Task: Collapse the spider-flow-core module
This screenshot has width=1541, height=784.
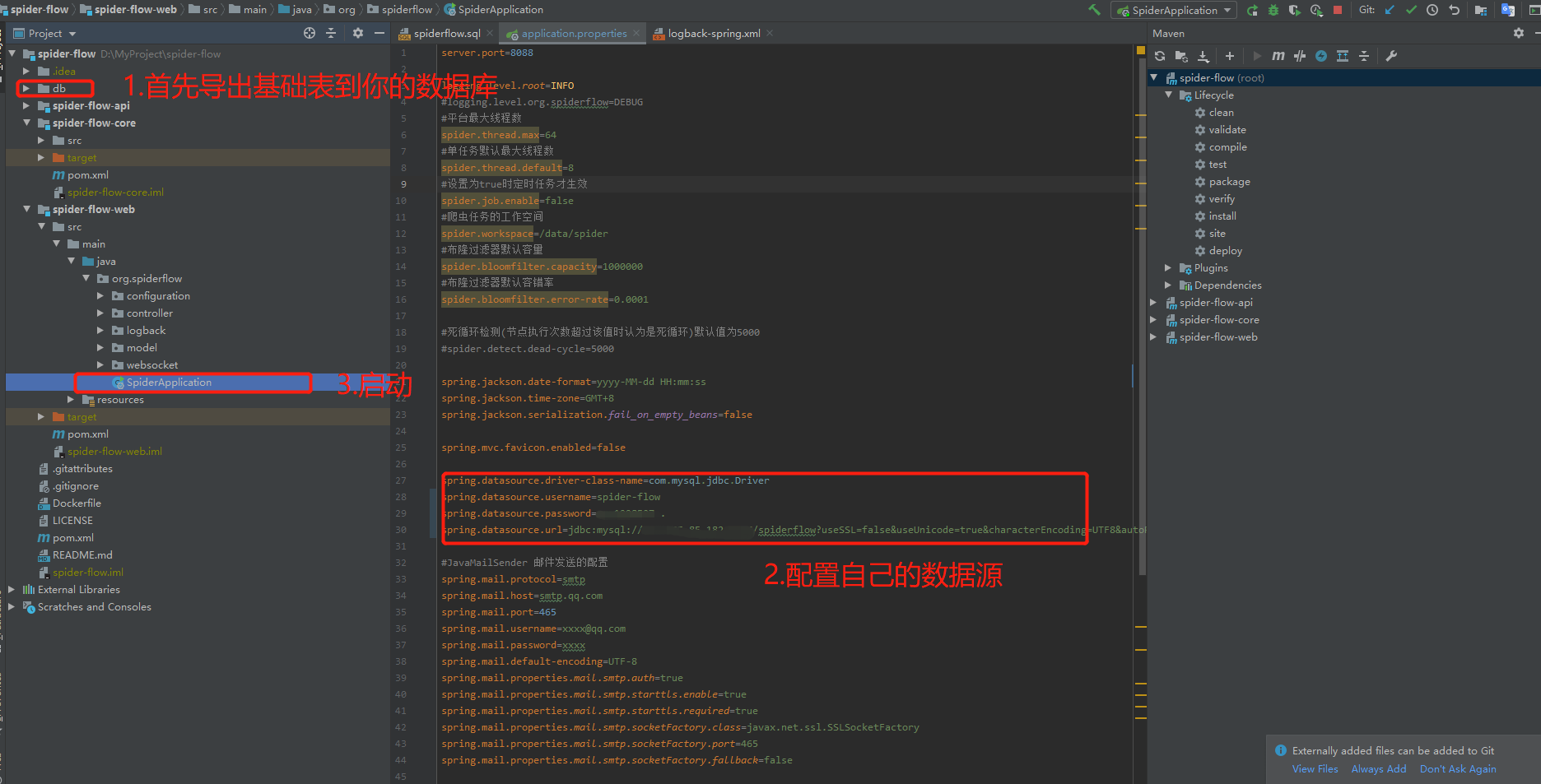Action: [26, 123]
